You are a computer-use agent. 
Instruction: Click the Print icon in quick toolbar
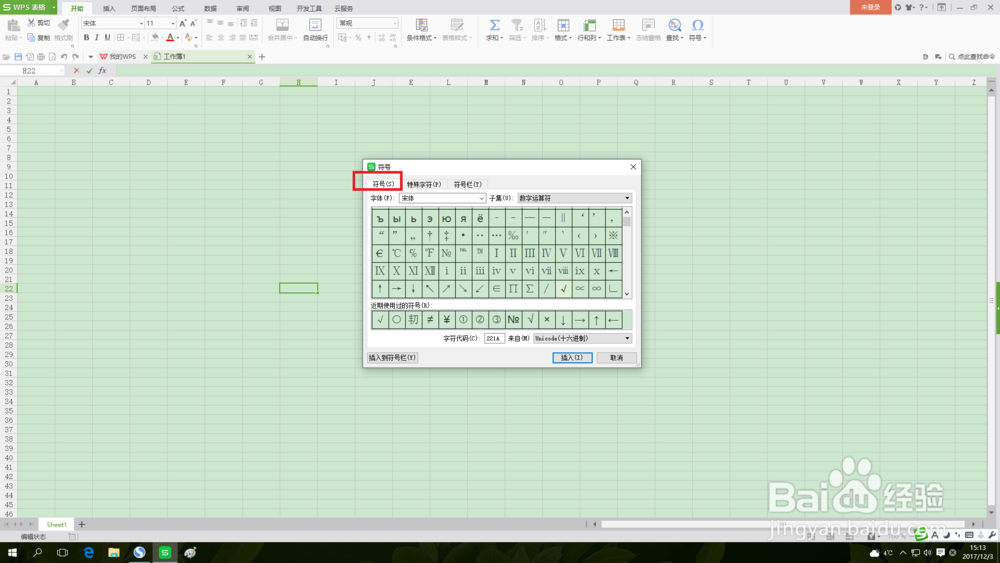click(x=41, y=57)
